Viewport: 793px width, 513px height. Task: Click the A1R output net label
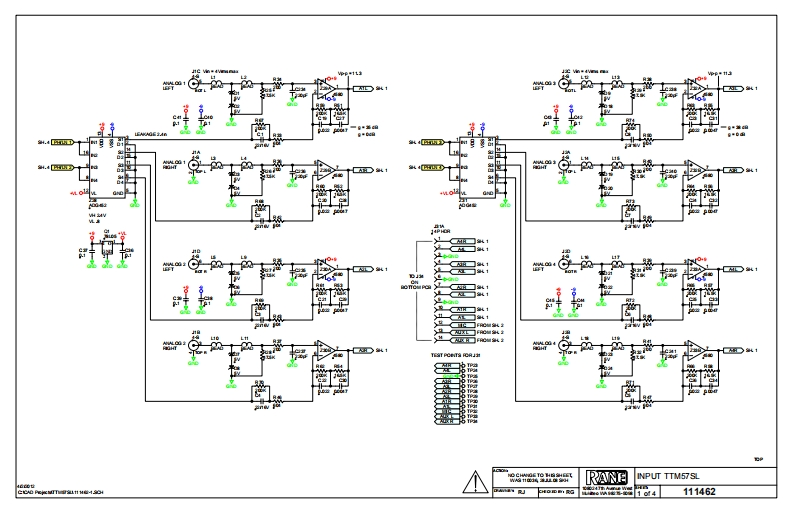(364, 170)
